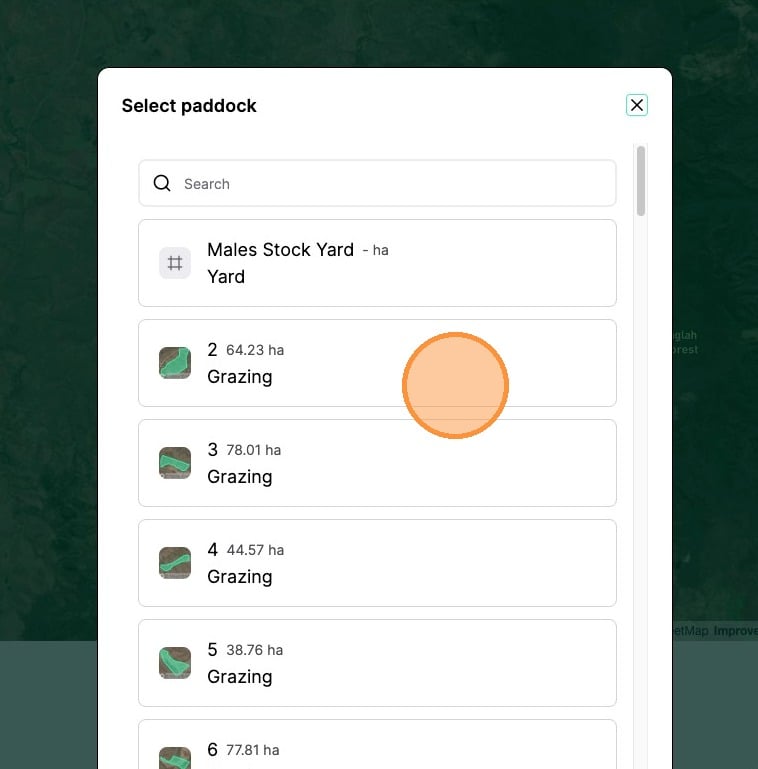The height and width of the screenshot is (769, 758).
Task: Select paddock 6 with 77.81 ha
Action: [377, 750]
